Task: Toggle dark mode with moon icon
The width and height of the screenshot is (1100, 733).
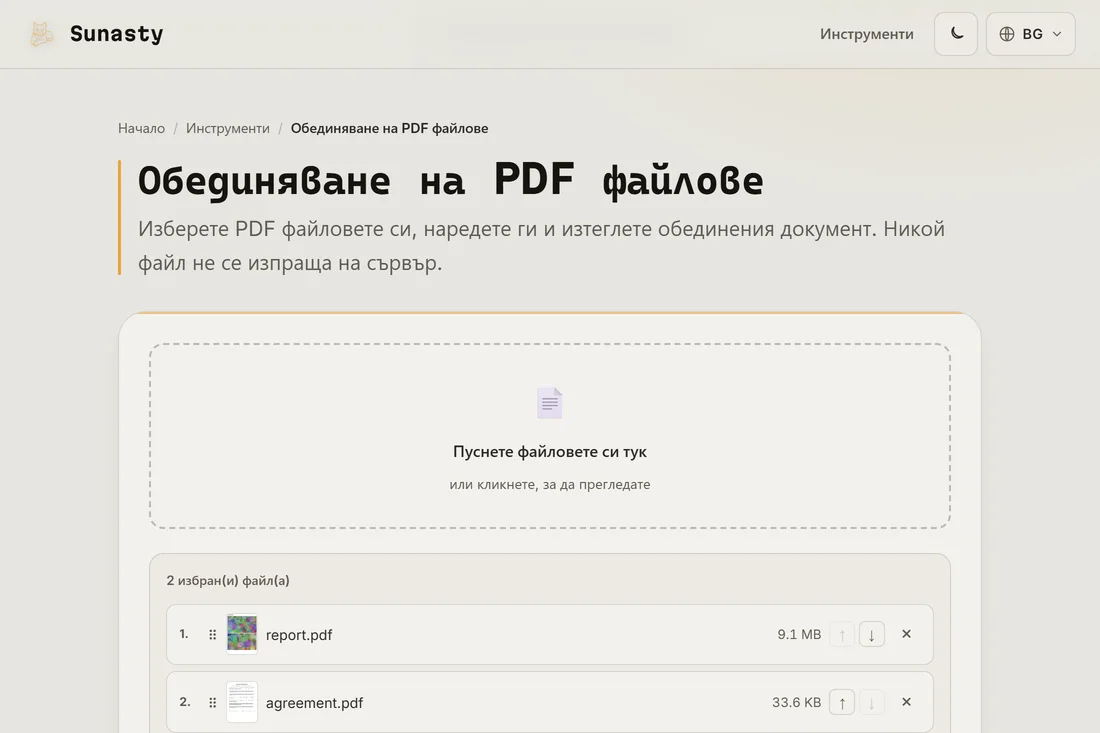Action: click(x=955, y=34)
